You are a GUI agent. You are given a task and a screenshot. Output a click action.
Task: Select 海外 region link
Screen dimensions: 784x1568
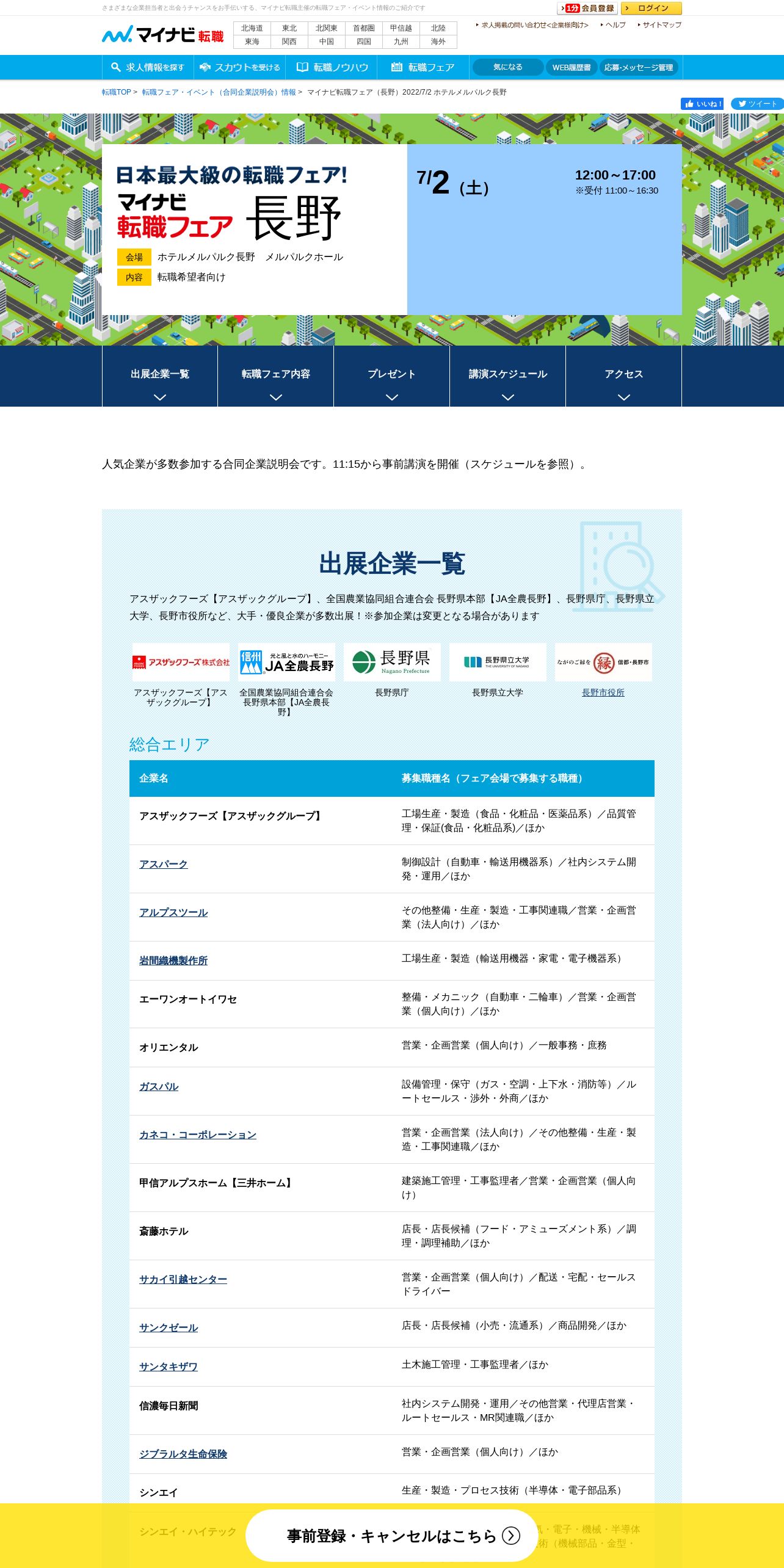coord(438,42)
